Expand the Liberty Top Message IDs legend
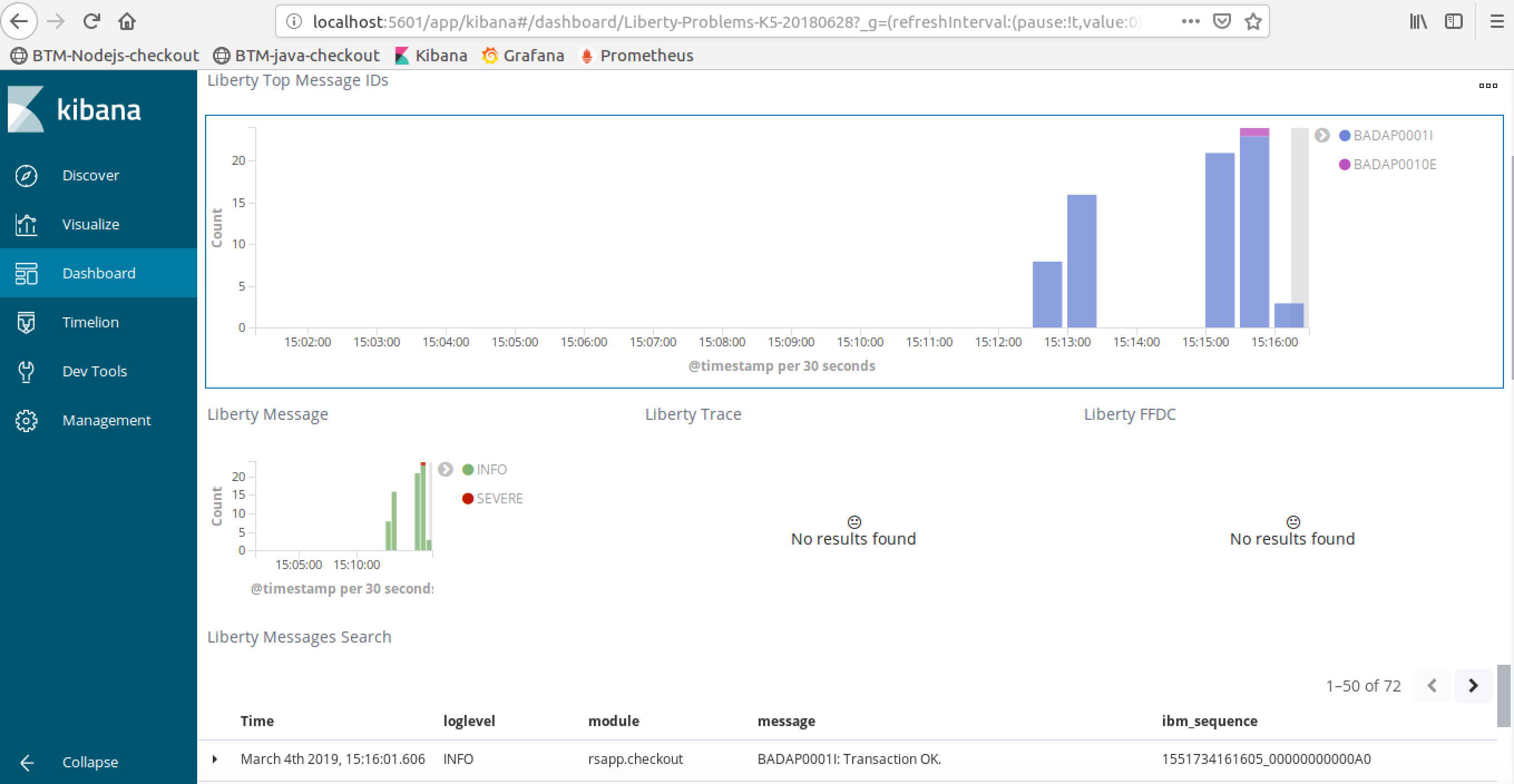The width and height of the screenshot is (1514, 784). pos(1321,135)
